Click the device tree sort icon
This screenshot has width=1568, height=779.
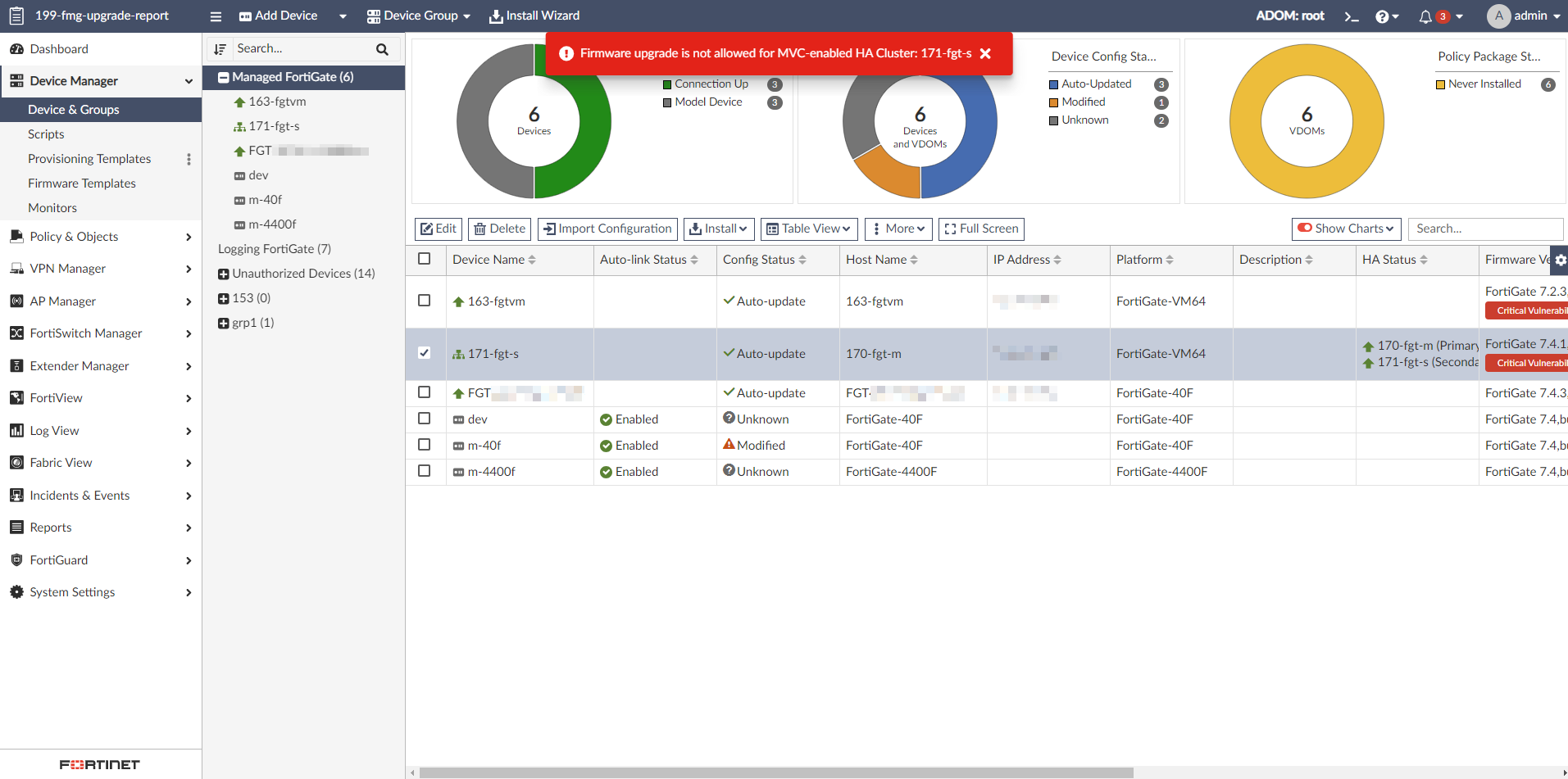(x=220, y=49)
